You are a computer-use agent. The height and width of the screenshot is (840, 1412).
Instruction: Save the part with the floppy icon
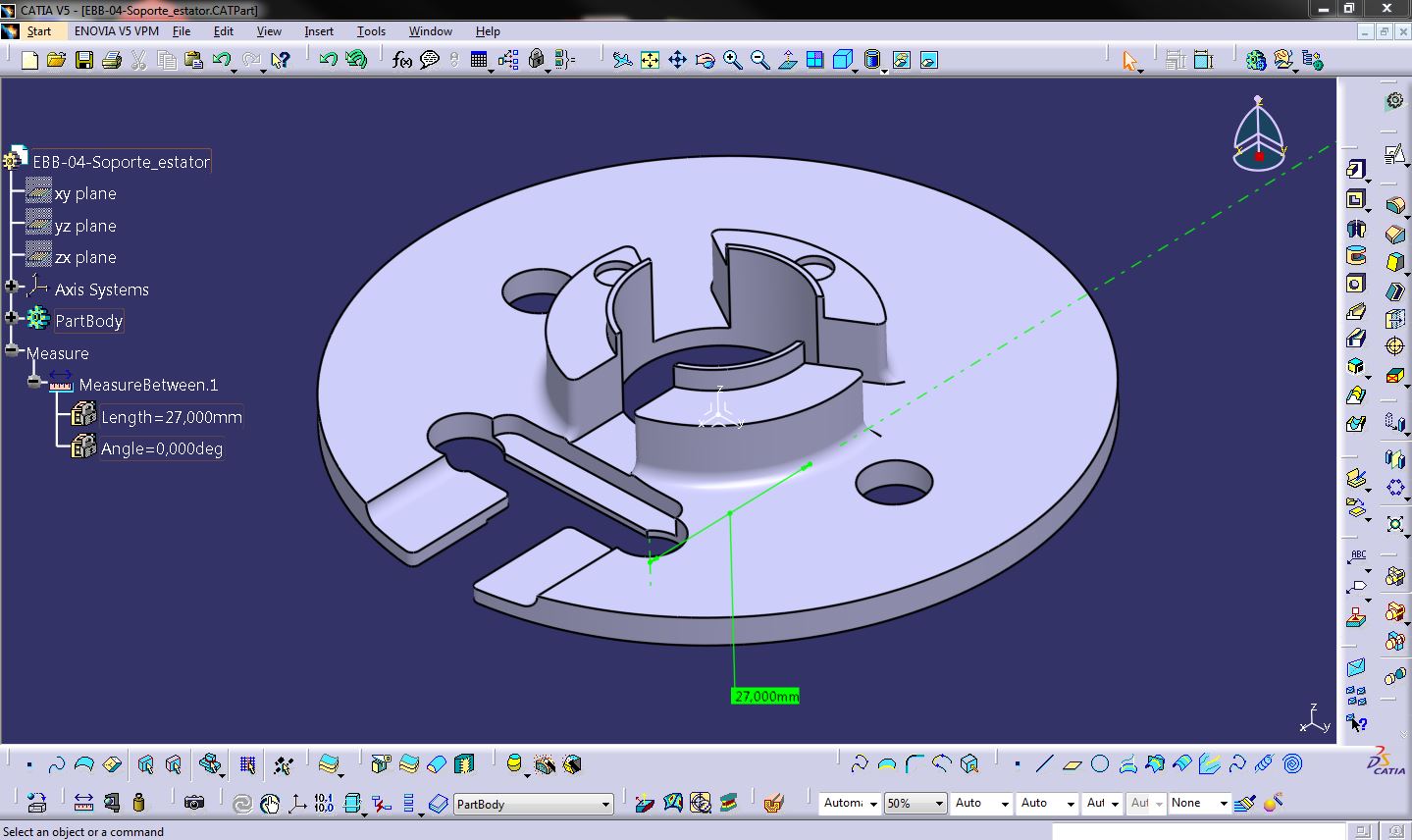(x=84, y=60)
